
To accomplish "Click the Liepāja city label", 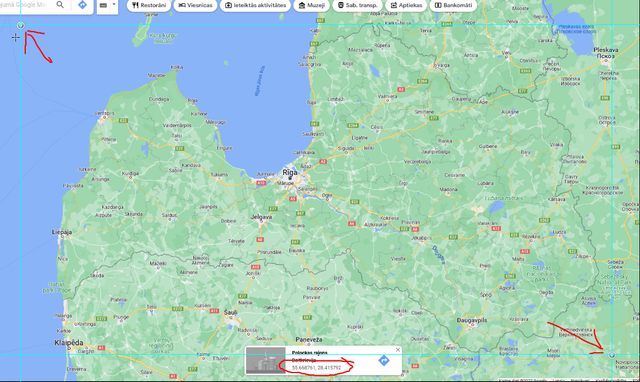I will 62,232.
